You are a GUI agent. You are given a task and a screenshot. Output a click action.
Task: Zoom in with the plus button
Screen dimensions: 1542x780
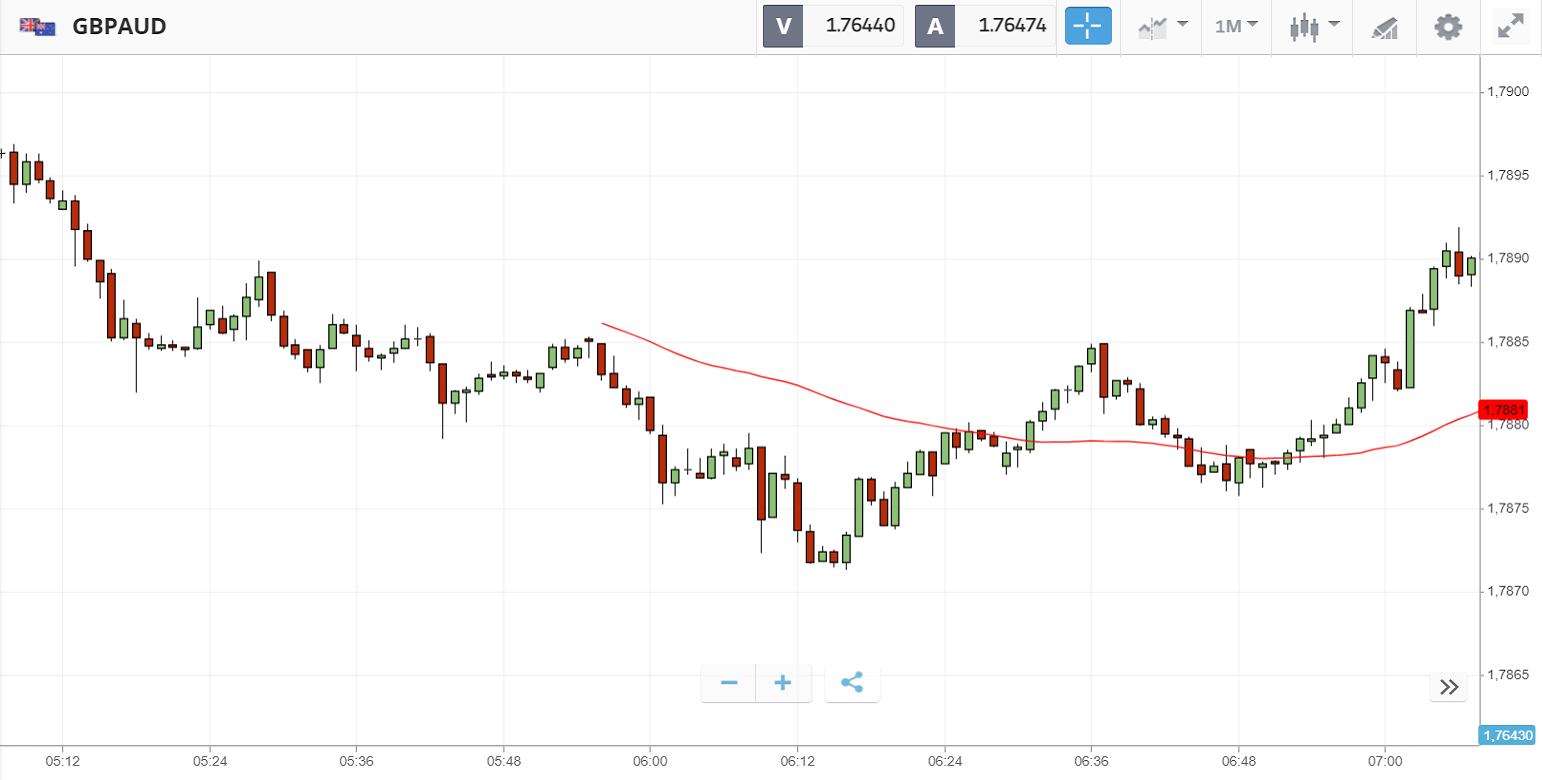(x=783, y=683)
